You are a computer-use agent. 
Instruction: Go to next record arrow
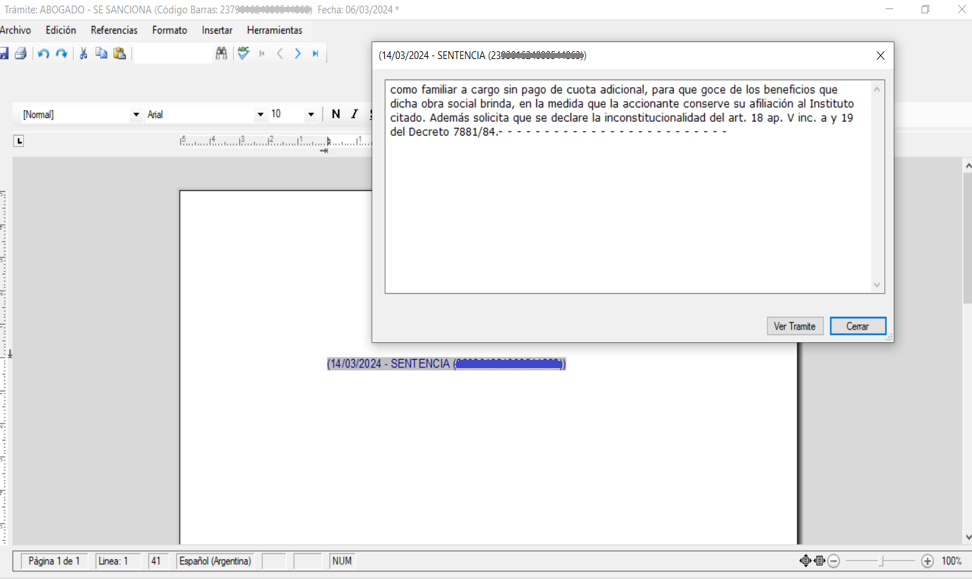(298, 54)
